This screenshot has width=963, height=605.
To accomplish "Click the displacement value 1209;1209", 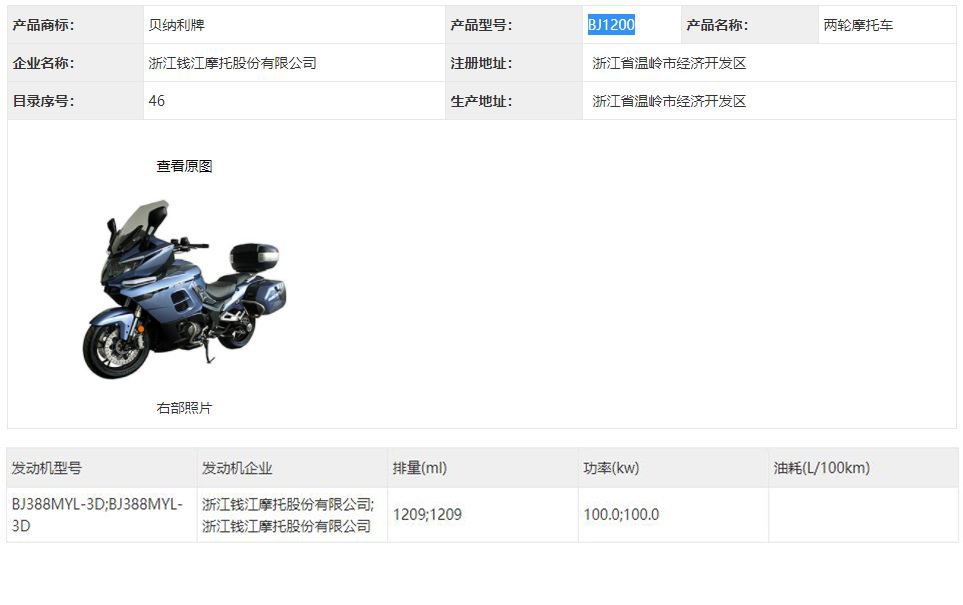I will 427,515.
